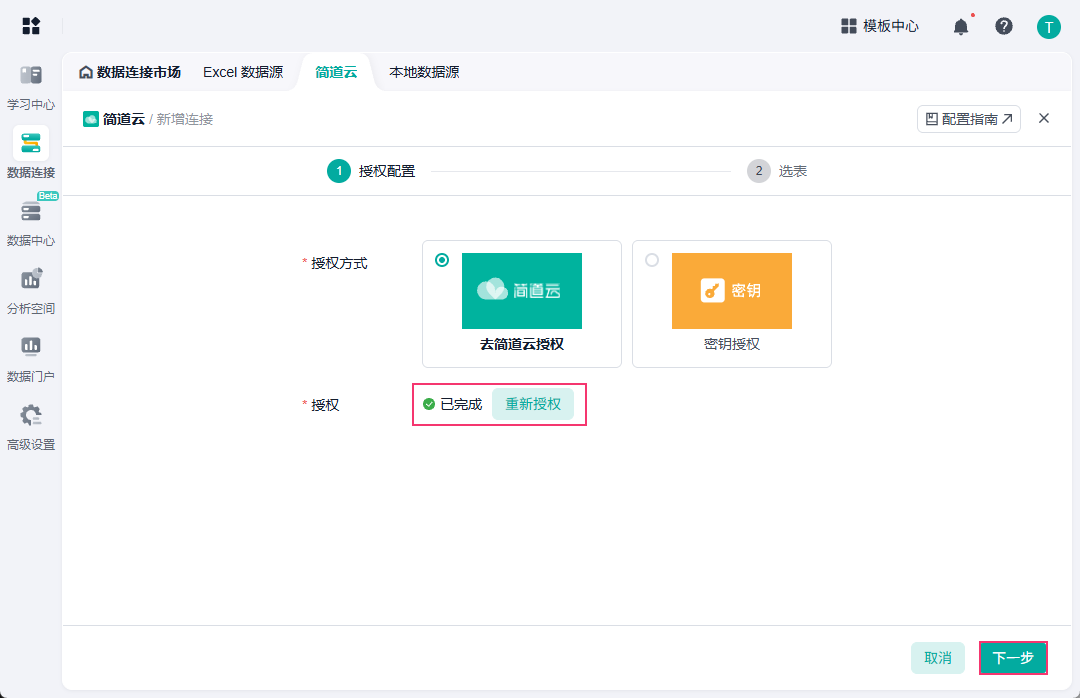The width and height of the screenshot is (1080, 698).
Task: Go to 数据连接市场 home tab
Action: 130,72
